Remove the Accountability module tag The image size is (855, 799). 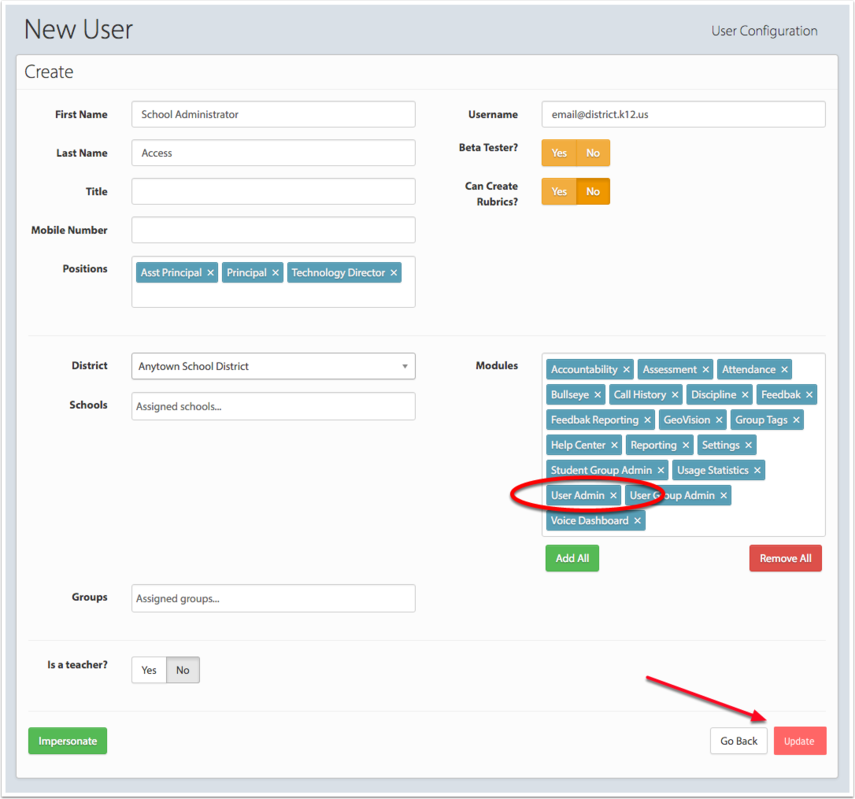627,370
